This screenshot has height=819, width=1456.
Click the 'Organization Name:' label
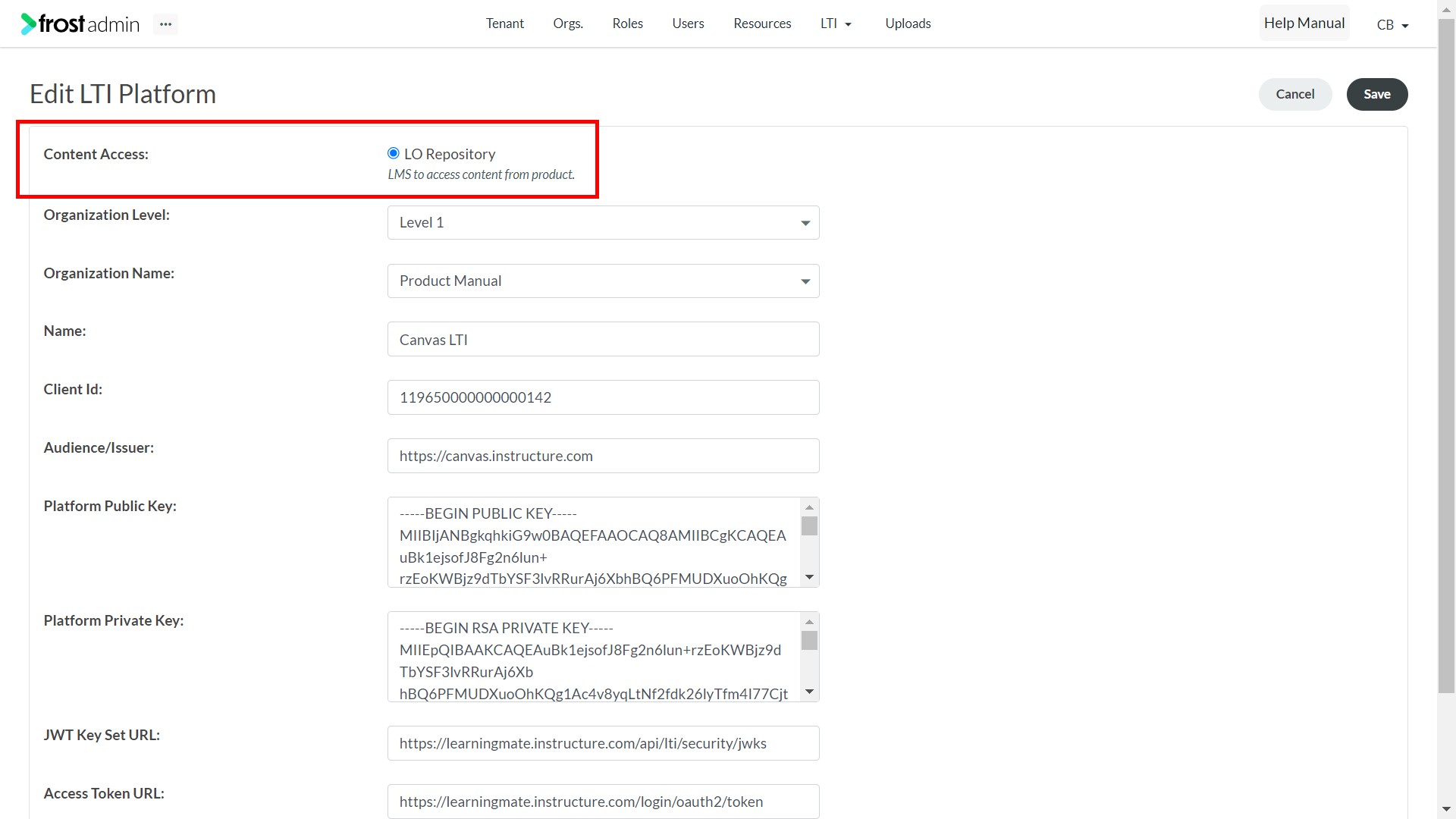pyautogui.click(x=109, y=273)
